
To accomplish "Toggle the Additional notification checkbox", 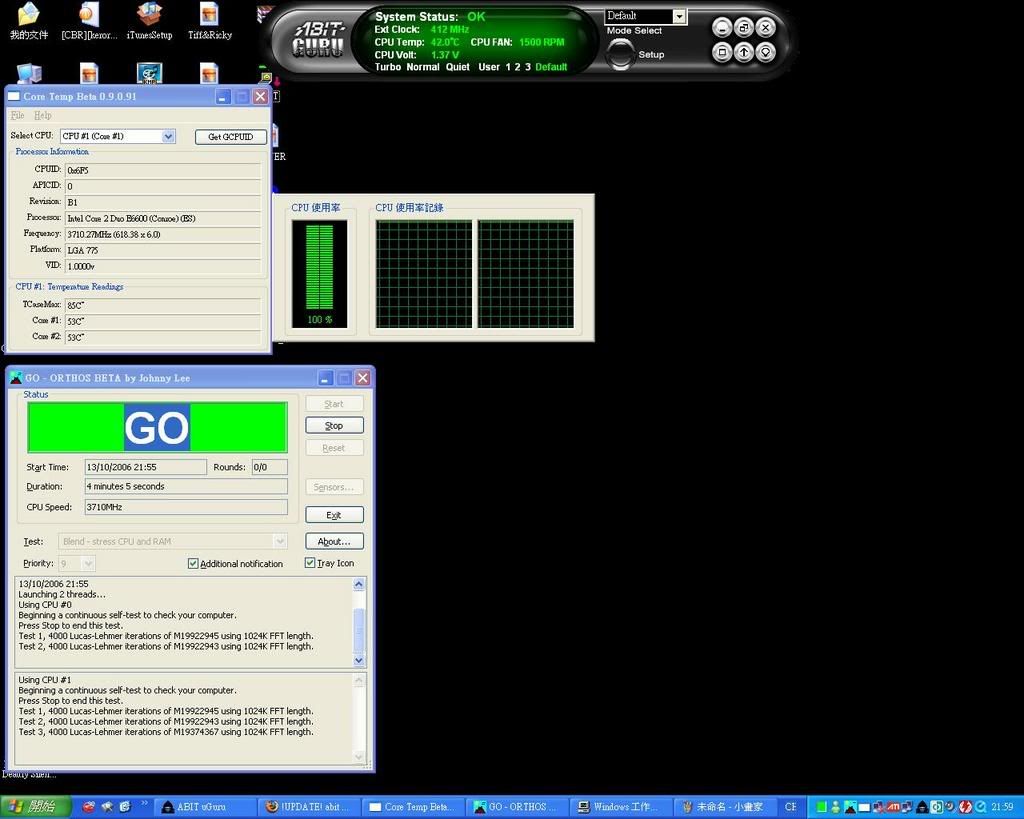I will [193, 563].
